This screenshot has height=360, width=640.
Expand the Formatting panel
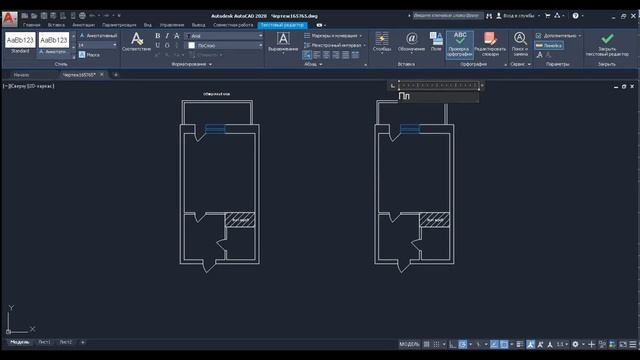pos(192,64)
